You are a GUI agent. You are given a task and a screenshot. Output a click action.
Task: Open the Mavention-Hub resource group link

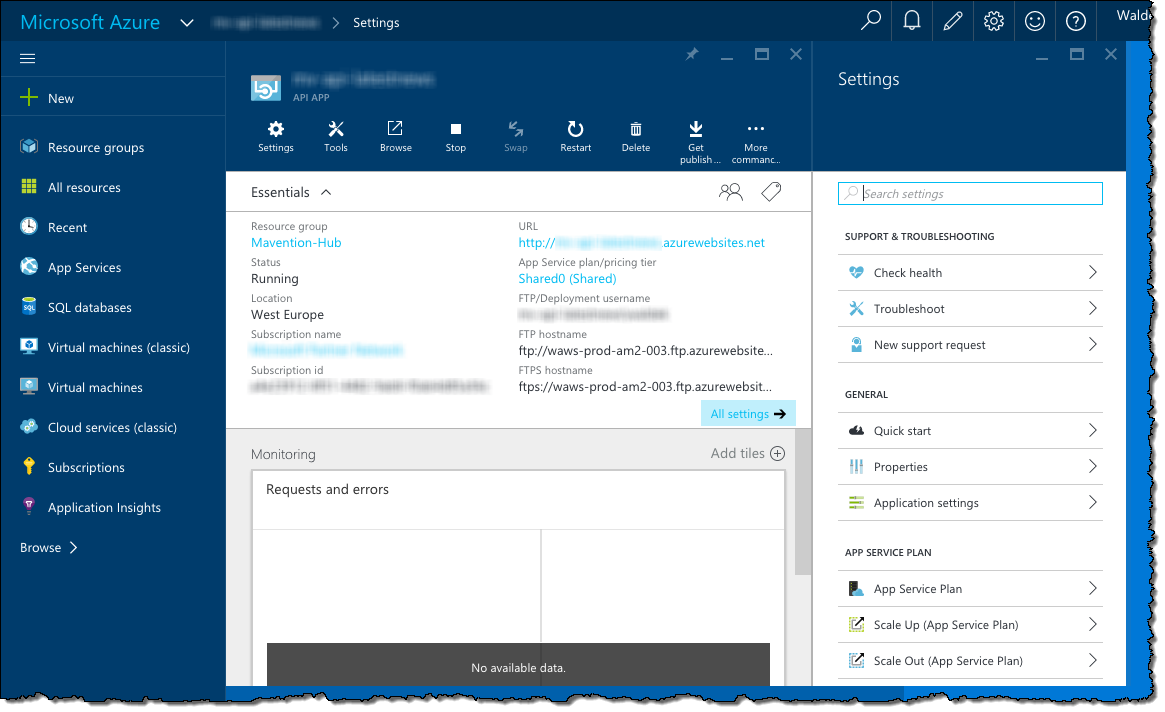296,242
